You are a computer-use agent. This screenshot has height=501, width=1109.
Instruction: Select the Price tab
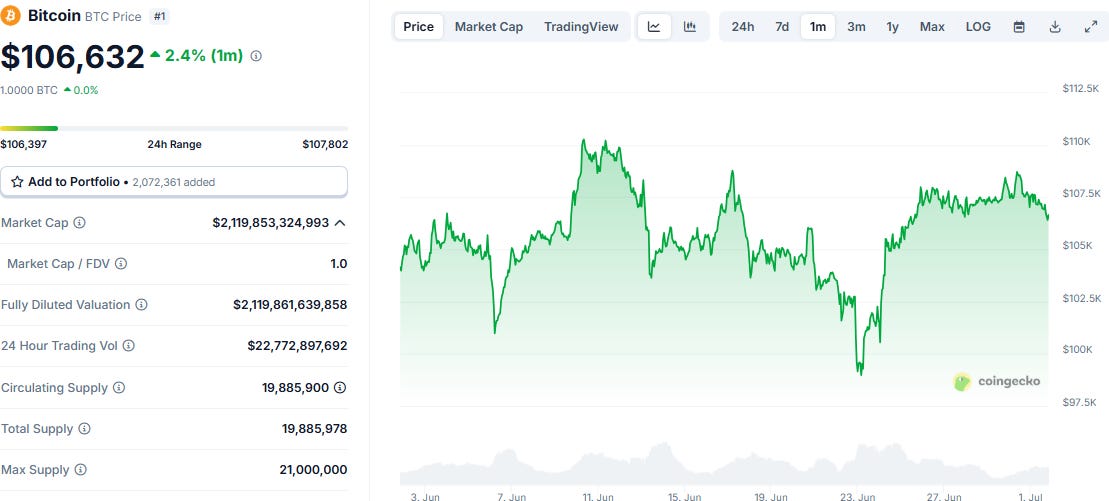coord(419,27)
